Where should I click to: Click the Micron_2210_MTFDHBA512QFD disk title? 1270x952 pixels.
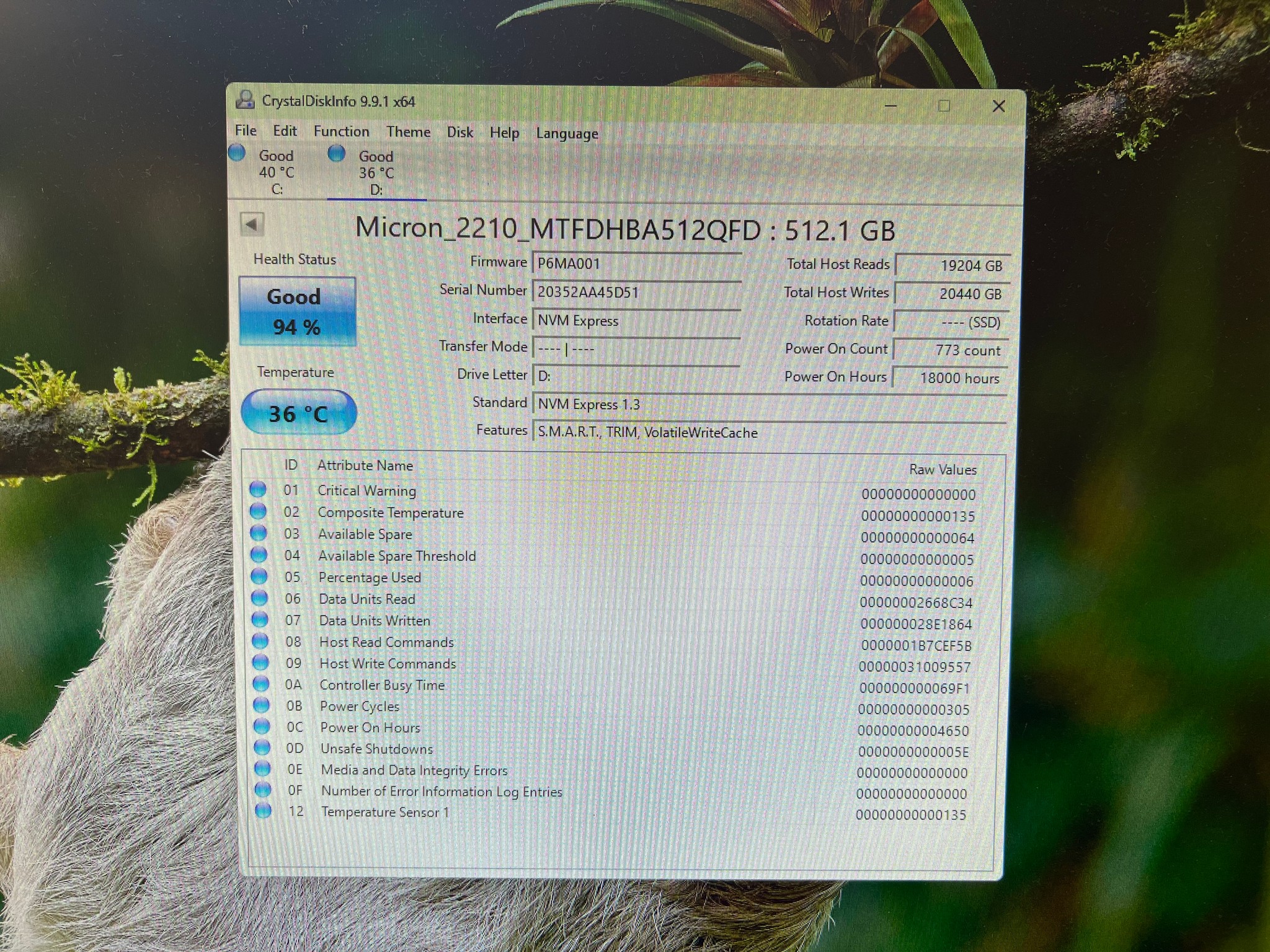click(625, 229)
